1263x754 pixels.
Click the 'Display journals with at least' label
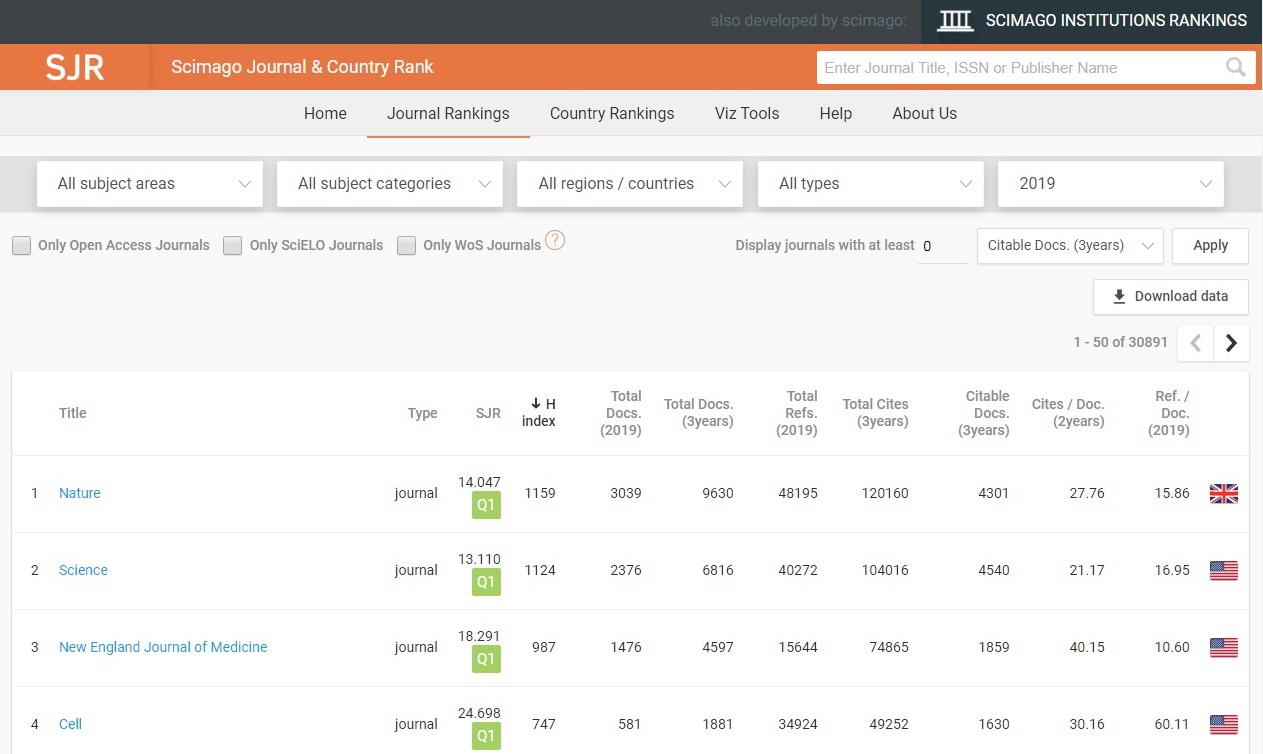[825, 245]
